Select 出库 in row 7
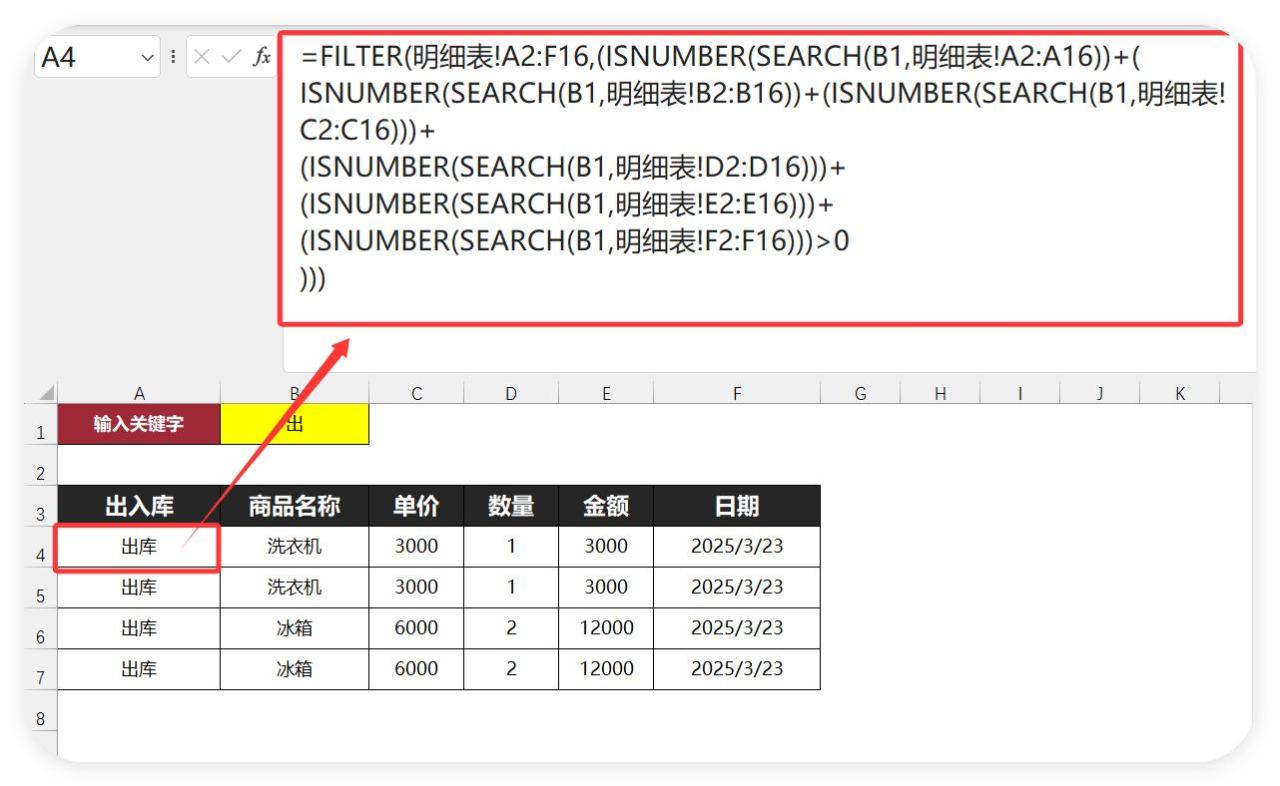Viewport: 1280px width, 786px height. pos(139,670)
